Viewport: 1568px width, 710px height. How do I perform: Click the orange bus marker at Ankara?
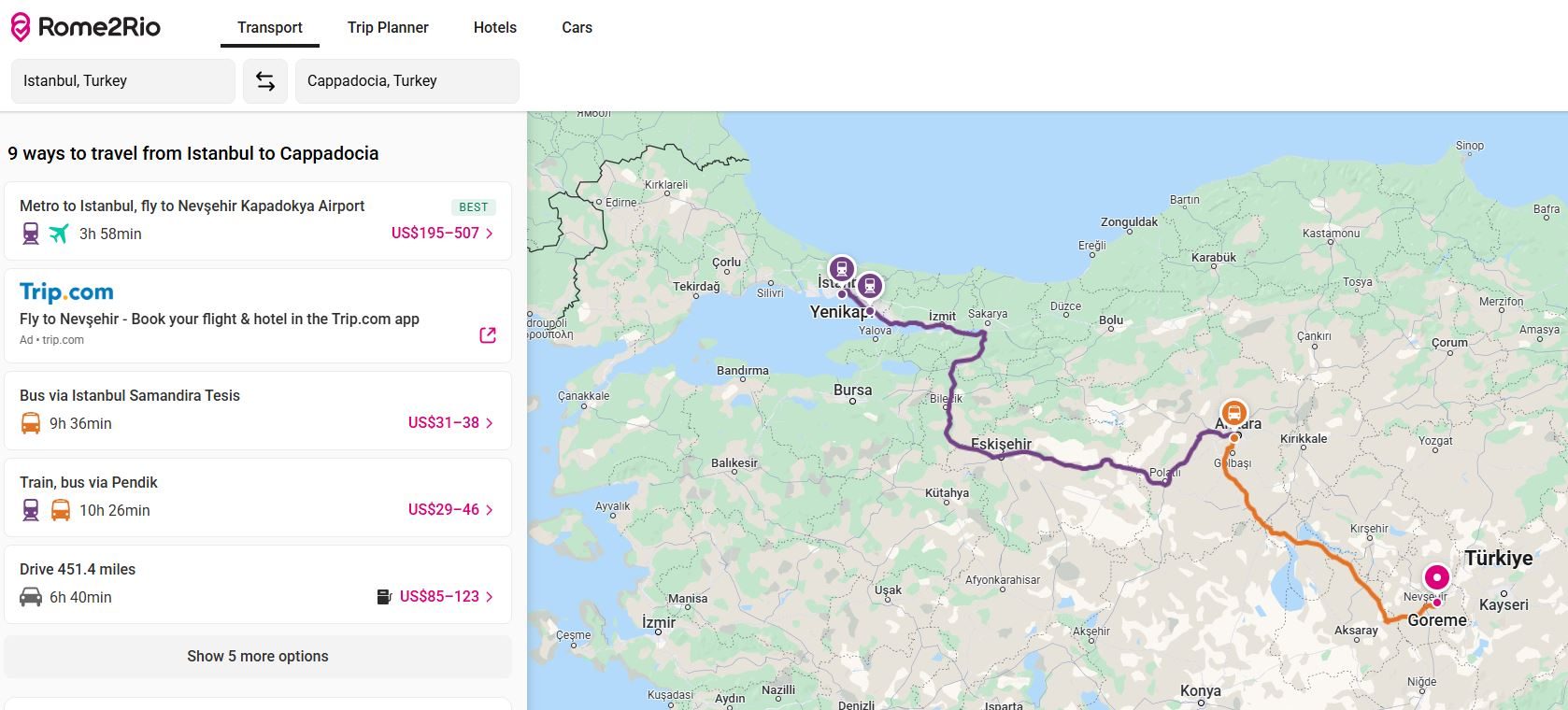(1233, 413)
